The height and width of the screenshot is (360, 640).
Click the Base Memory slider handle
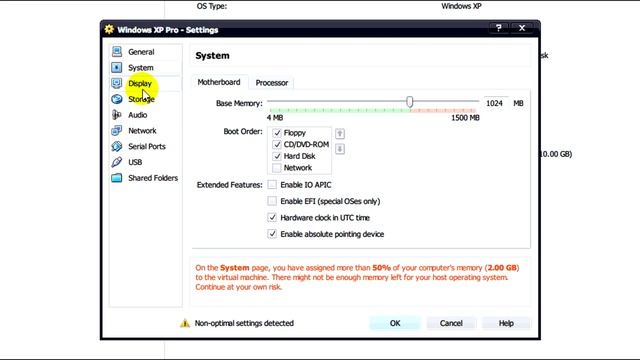click(410, 102)
